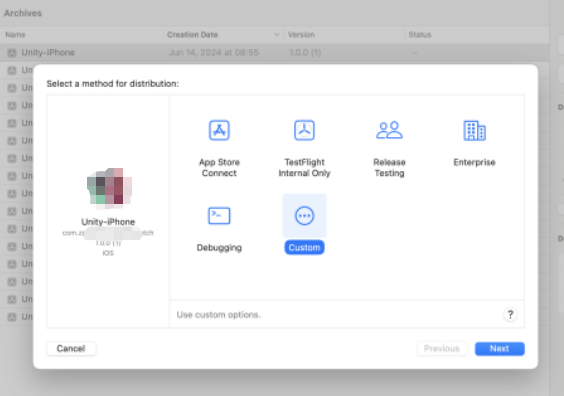Click the Previous button
The width and height of the screenshot is (564, 396).
click(x=442, y=349)
